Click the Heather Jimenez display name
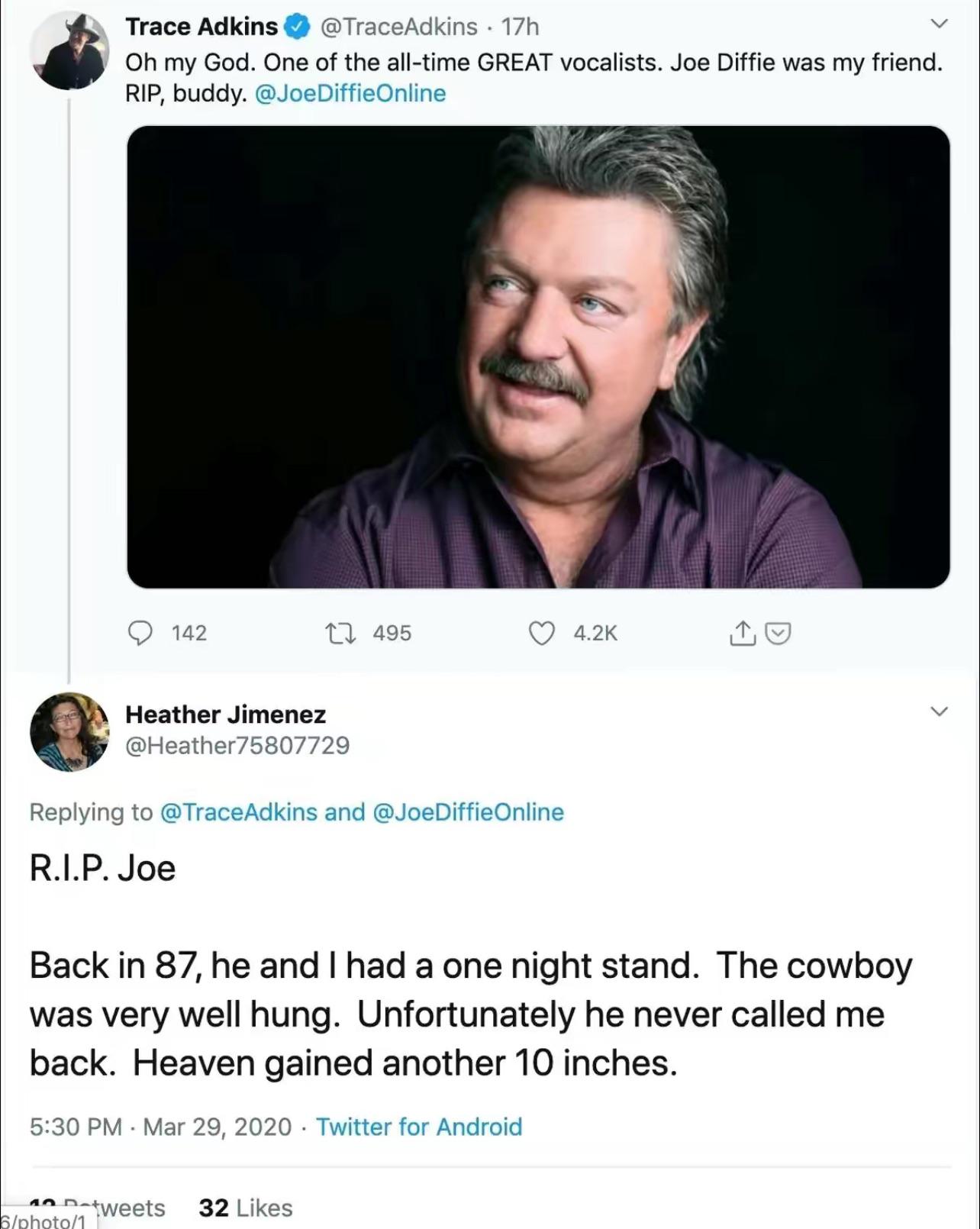 click(225, 714)
